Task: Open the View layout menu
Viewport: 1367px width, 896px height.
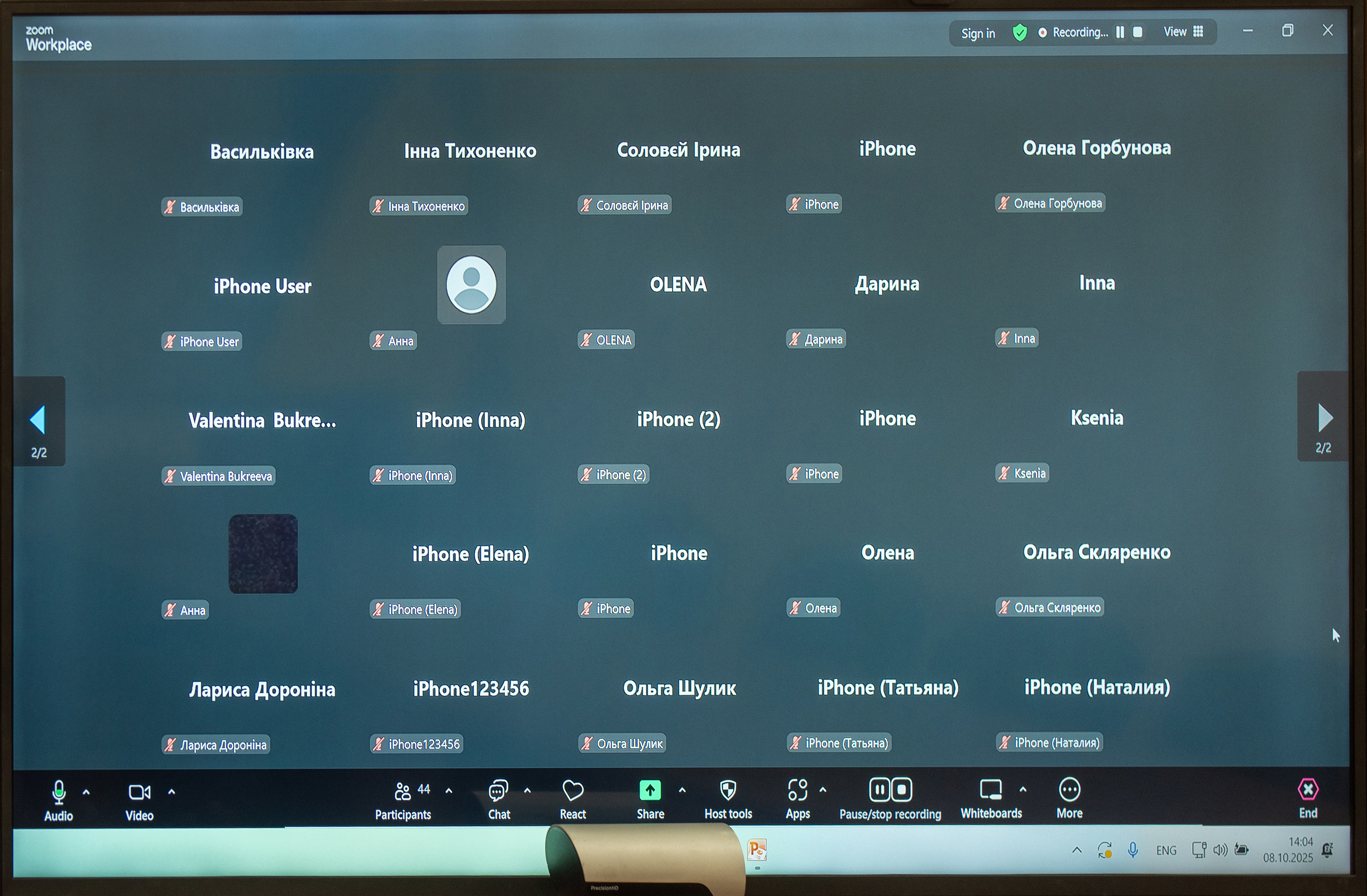Action: [x=1183, y=32]
